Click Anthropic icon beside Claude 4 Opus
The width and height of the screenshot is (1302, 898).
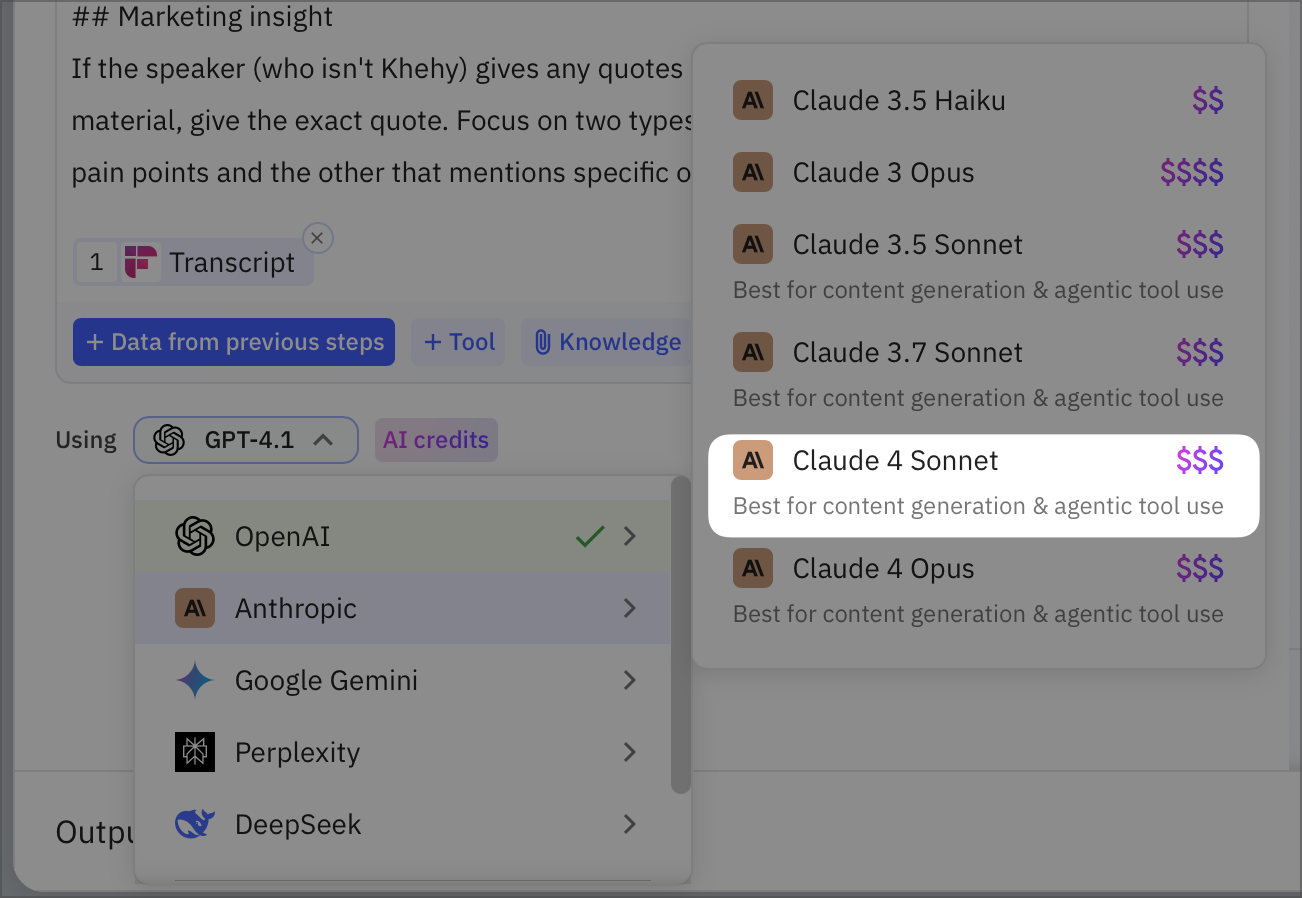753,568
